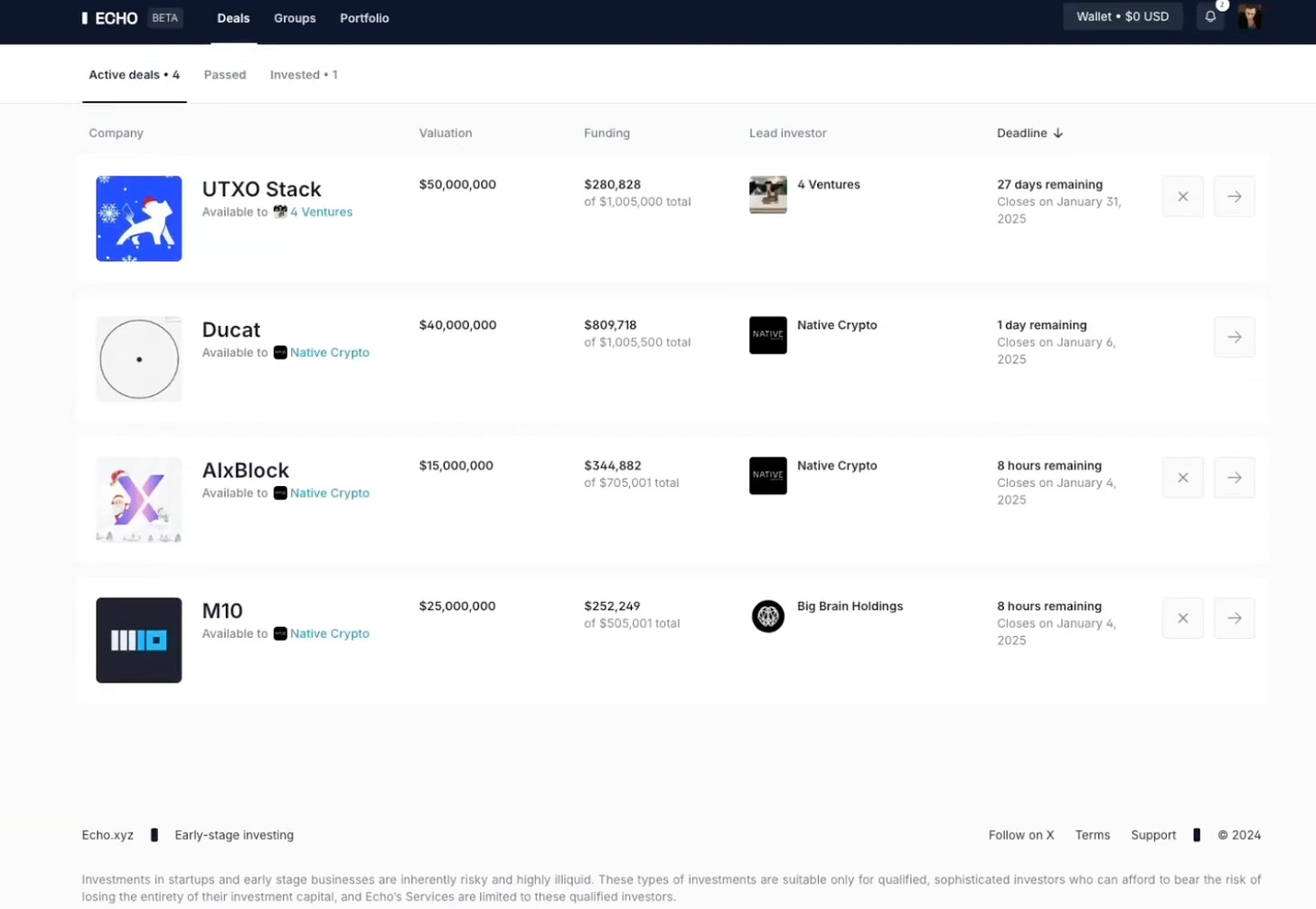
Task: Click the Valuation column header
Action: click(446, 133)
